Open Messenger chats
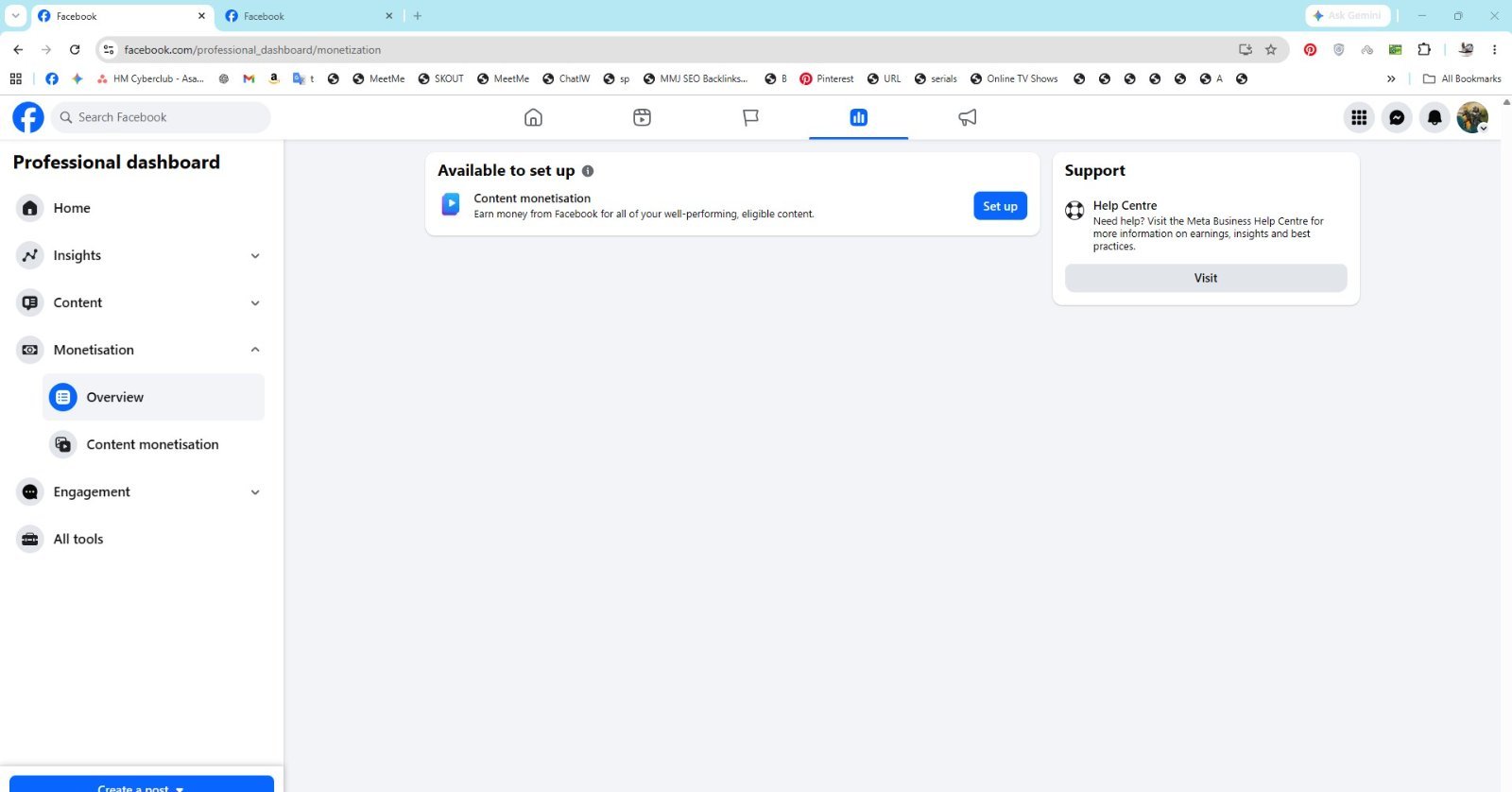1512x792 pixels. [x=1397, y=117]
